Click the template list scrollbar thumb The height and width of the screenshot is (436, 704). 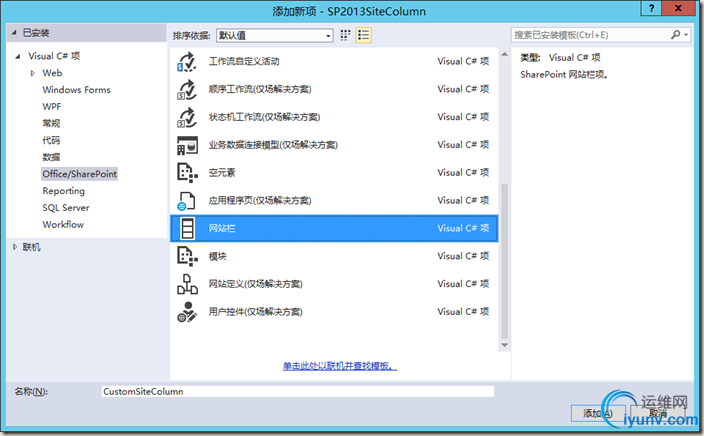(505, 261)
